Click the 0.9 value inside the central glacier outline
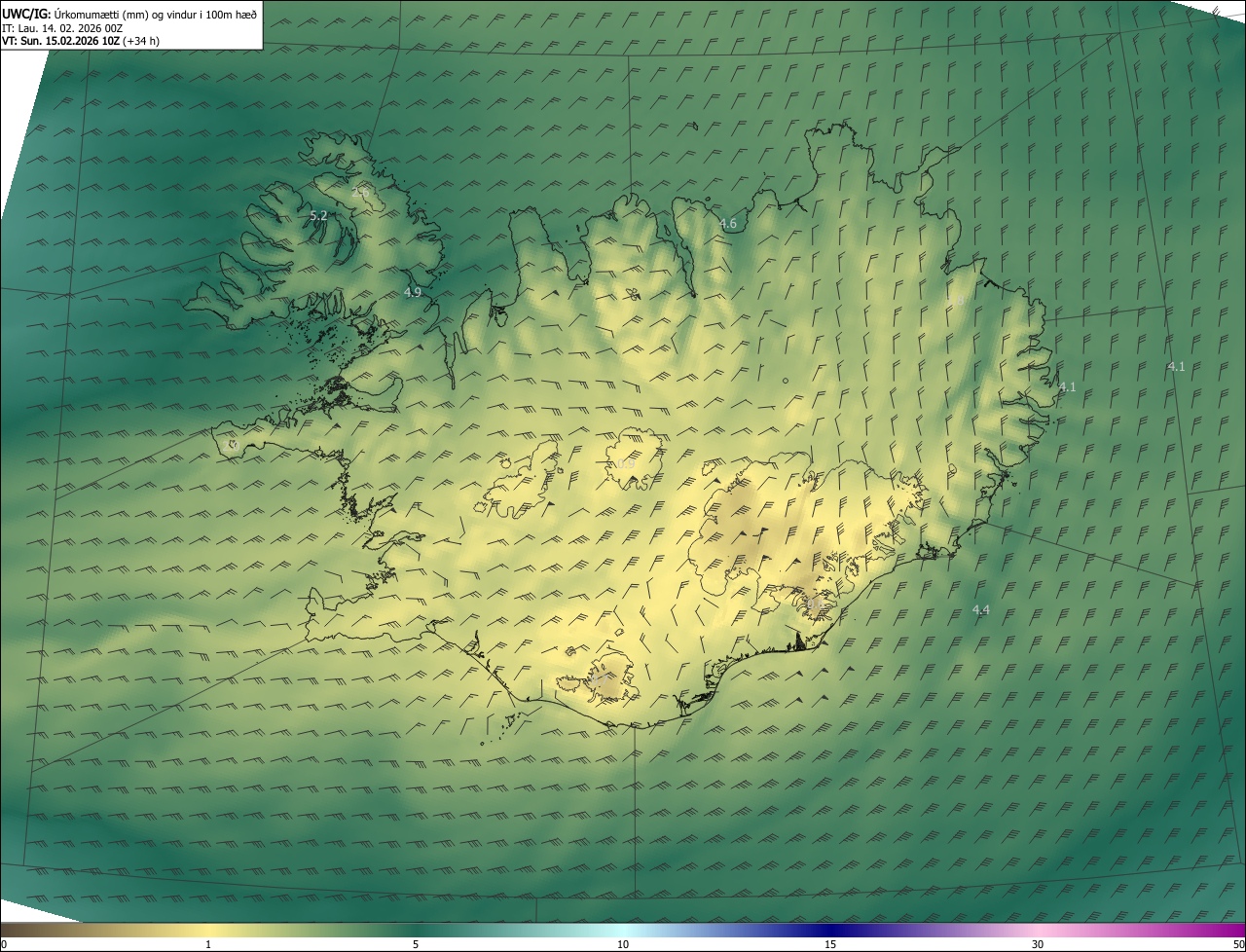This screenshot has height=952, width=1246. coord(626,464)
